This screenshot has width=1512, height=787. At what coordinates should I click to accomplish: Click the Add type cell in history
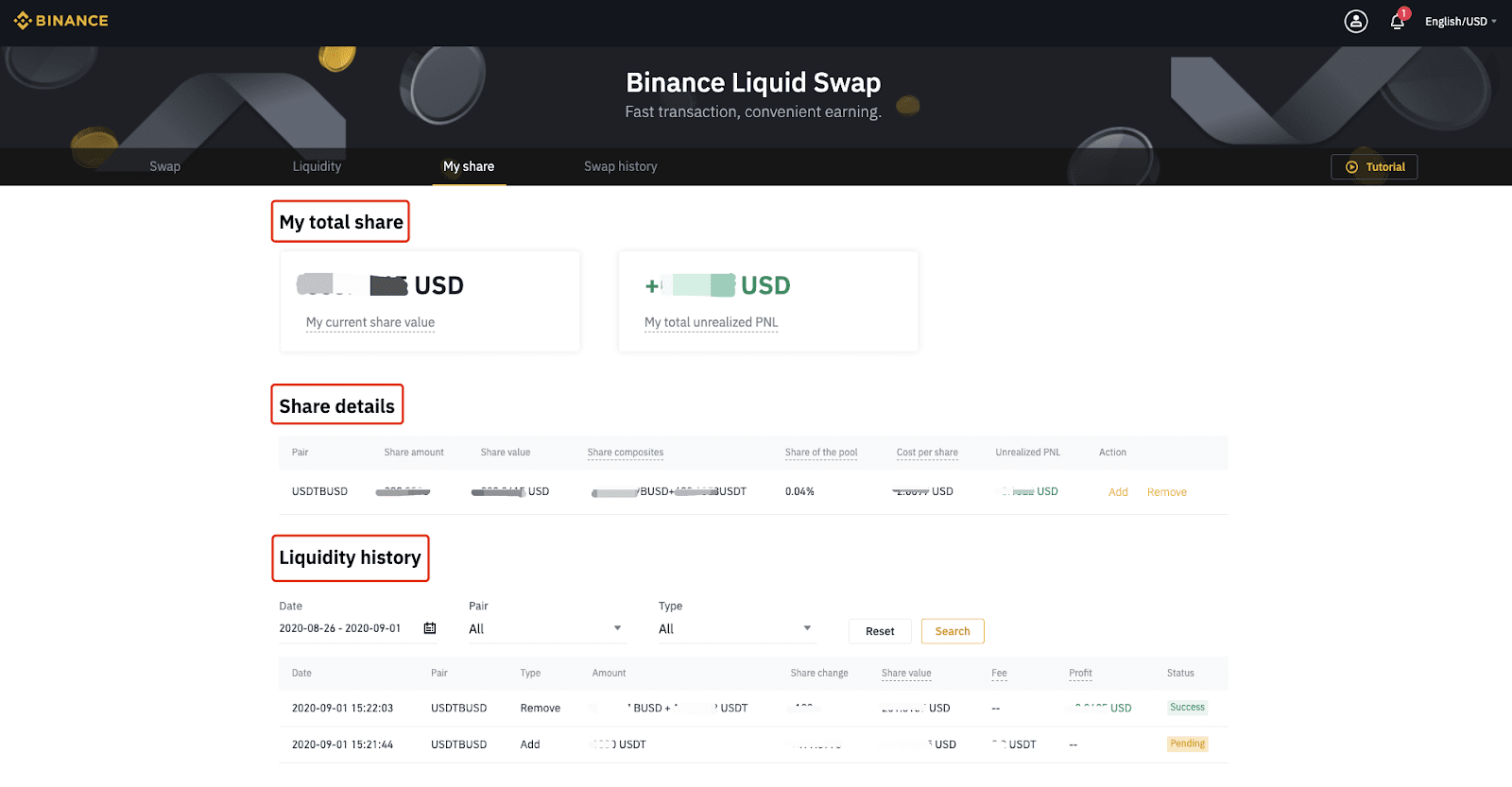pyautogui.click(x=530, y=744)
